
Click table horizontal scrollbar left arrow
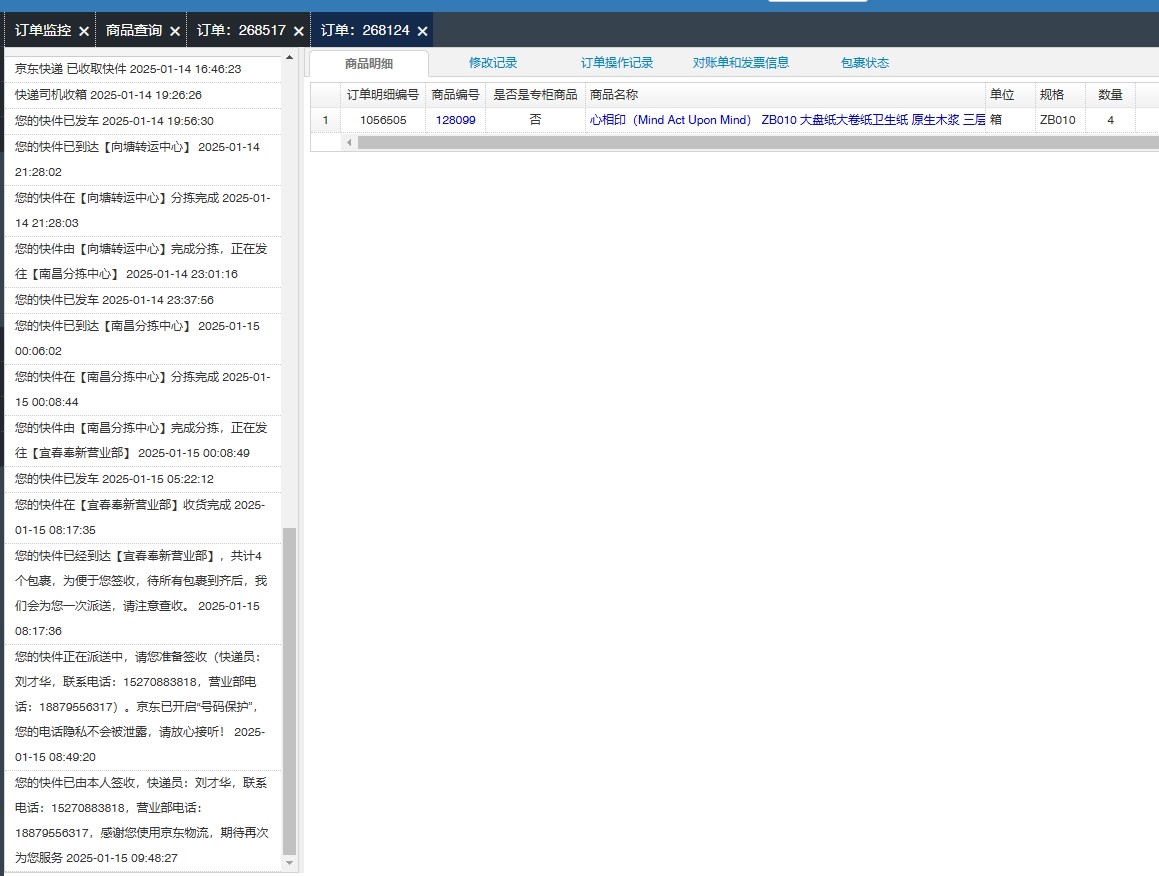[349, 143]
